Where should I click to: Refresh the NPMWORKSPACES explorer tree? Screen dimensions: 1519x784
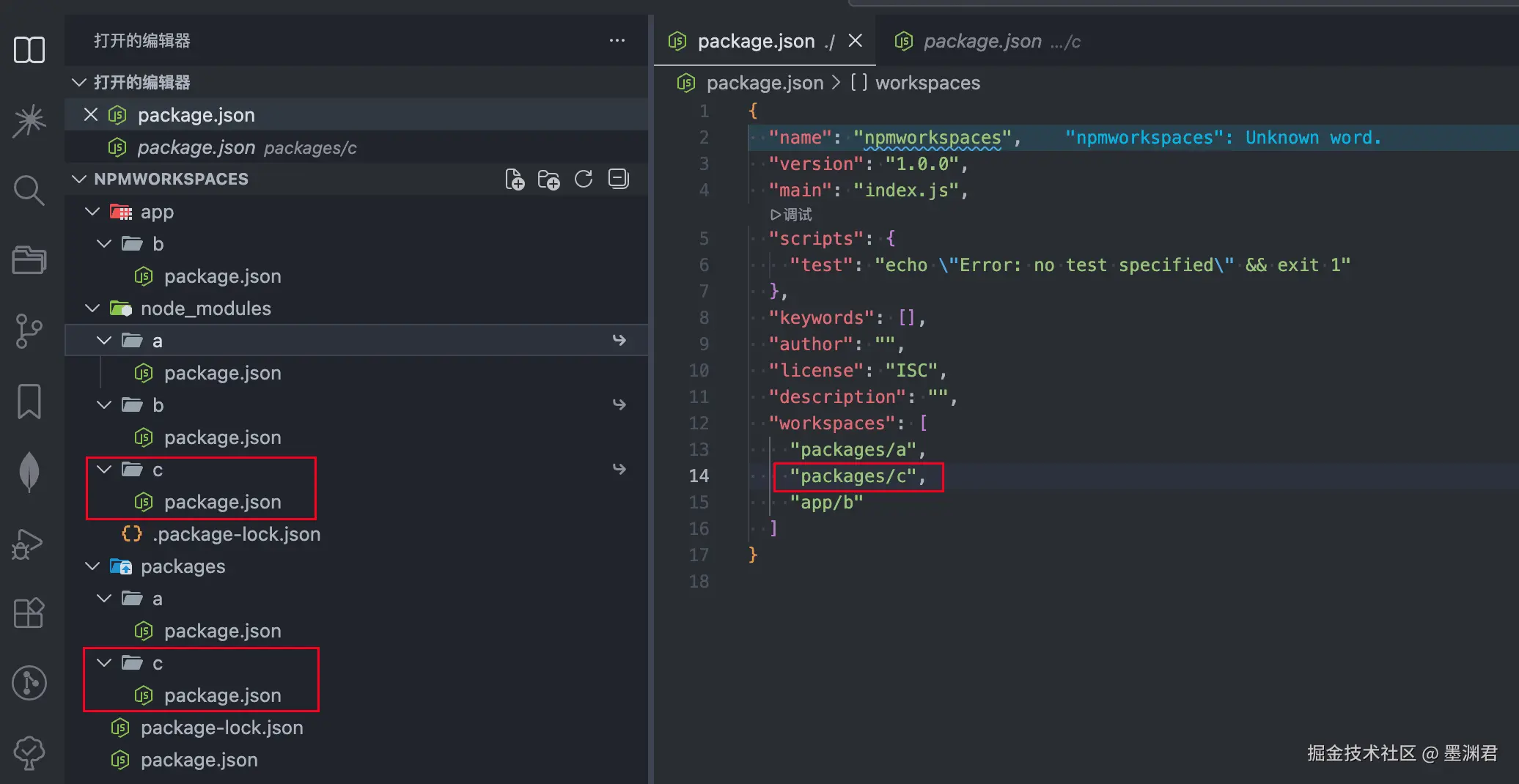point(584,180)
